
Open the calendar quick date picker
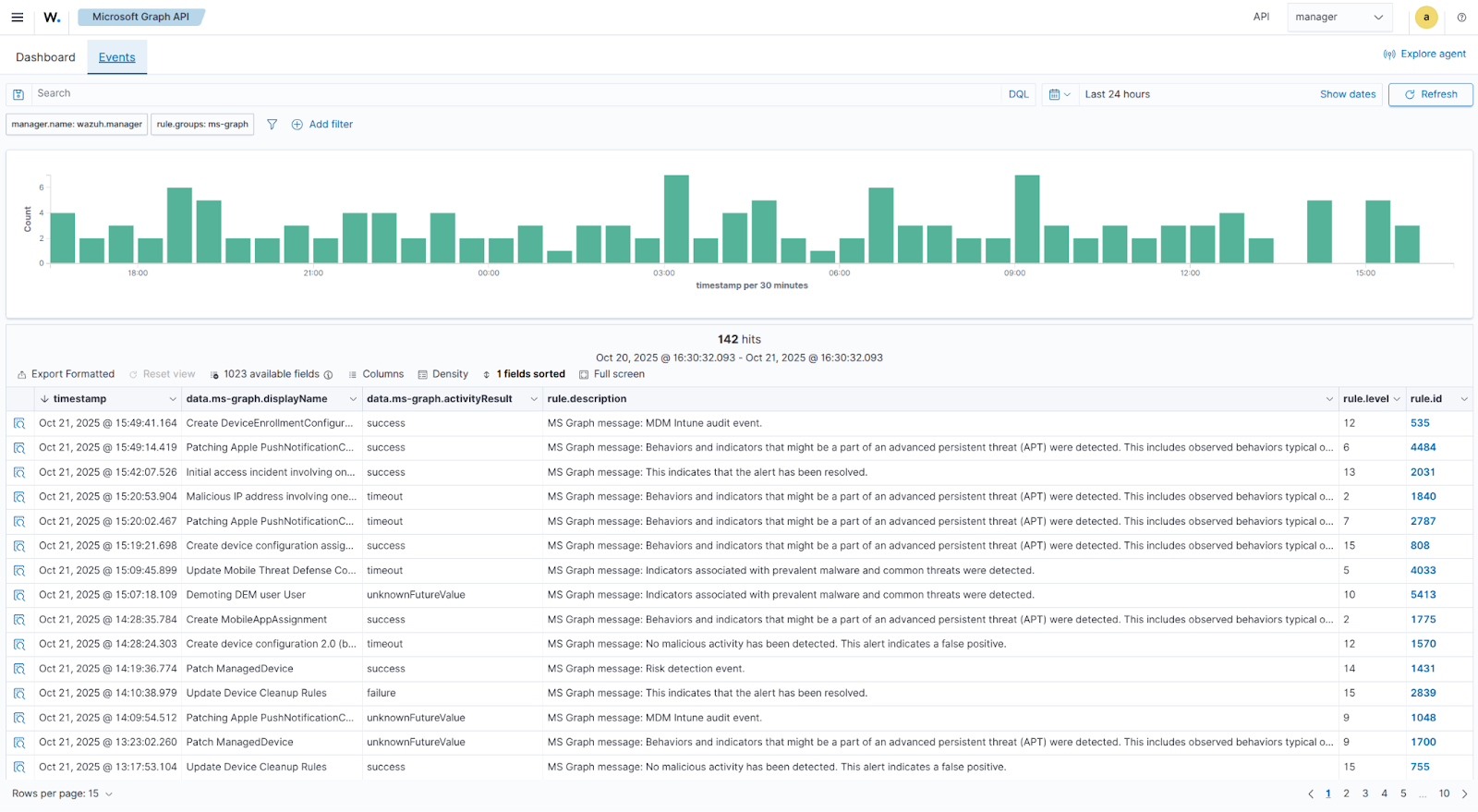(1059, 94)
